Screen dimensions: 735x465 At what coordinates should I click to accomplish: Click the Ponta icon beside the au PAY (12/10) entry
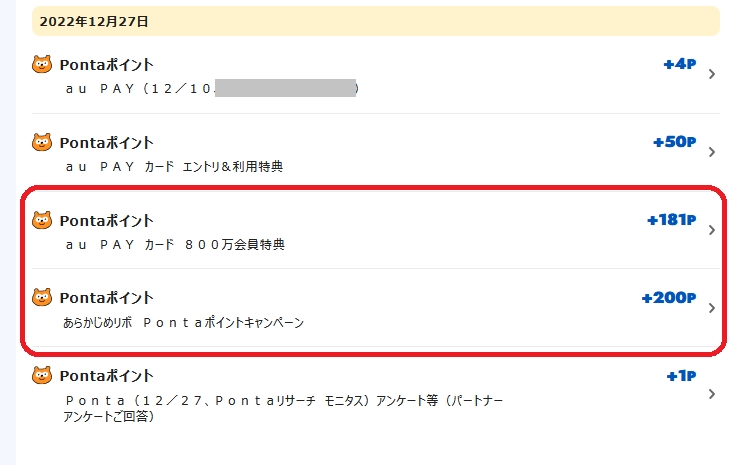coord(42,65)
